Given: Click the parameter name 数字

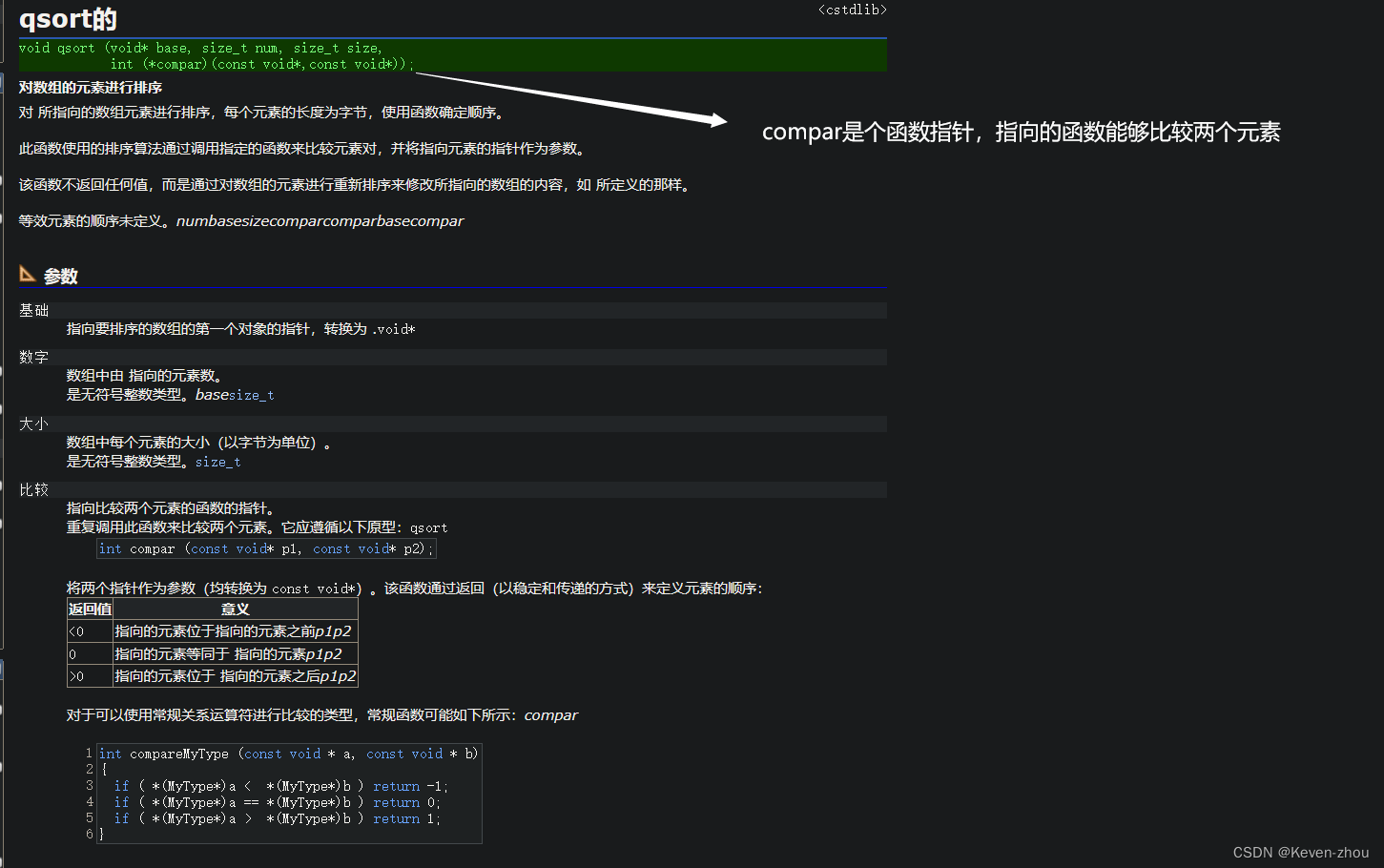Looking at the screenshot, I should [33, 358].
